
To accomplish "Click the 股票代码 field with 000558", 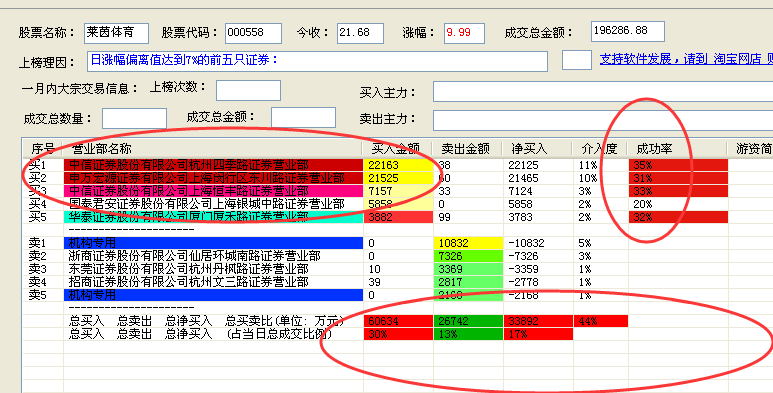I will [253, 33].
